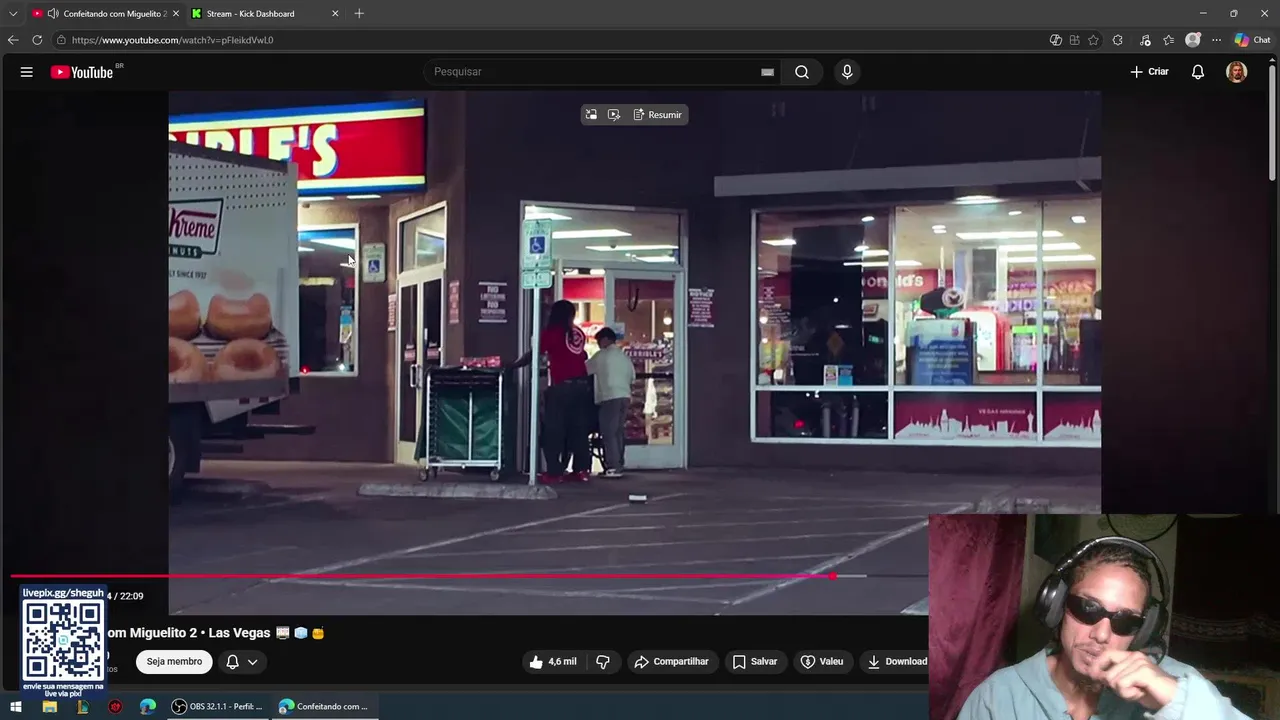Save the video with Salvar
This screenshot has height=720, width=1280.
click(755, 661)
